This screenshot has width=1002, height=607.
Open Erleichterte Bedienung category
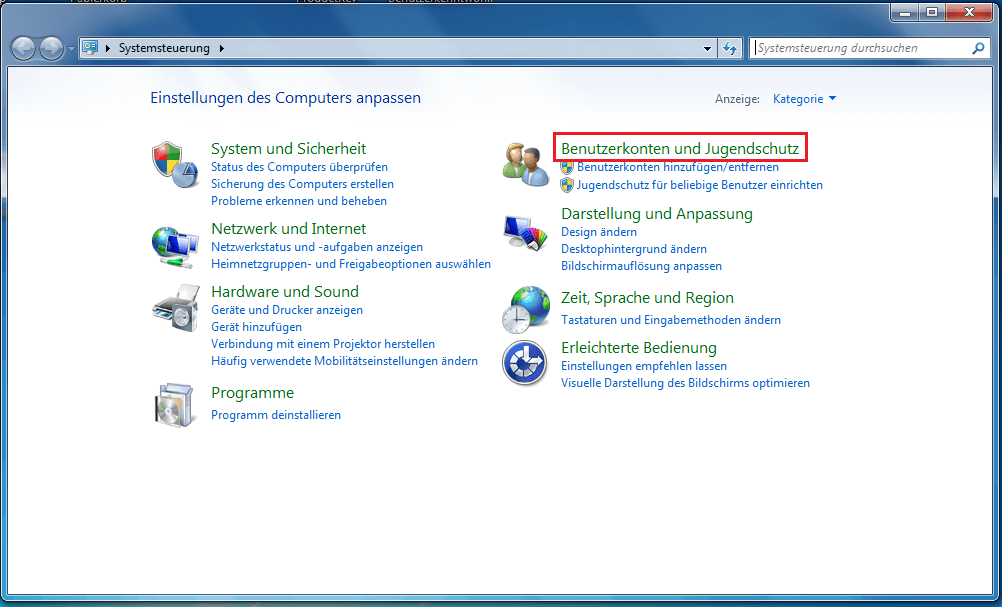coord(639,348)
